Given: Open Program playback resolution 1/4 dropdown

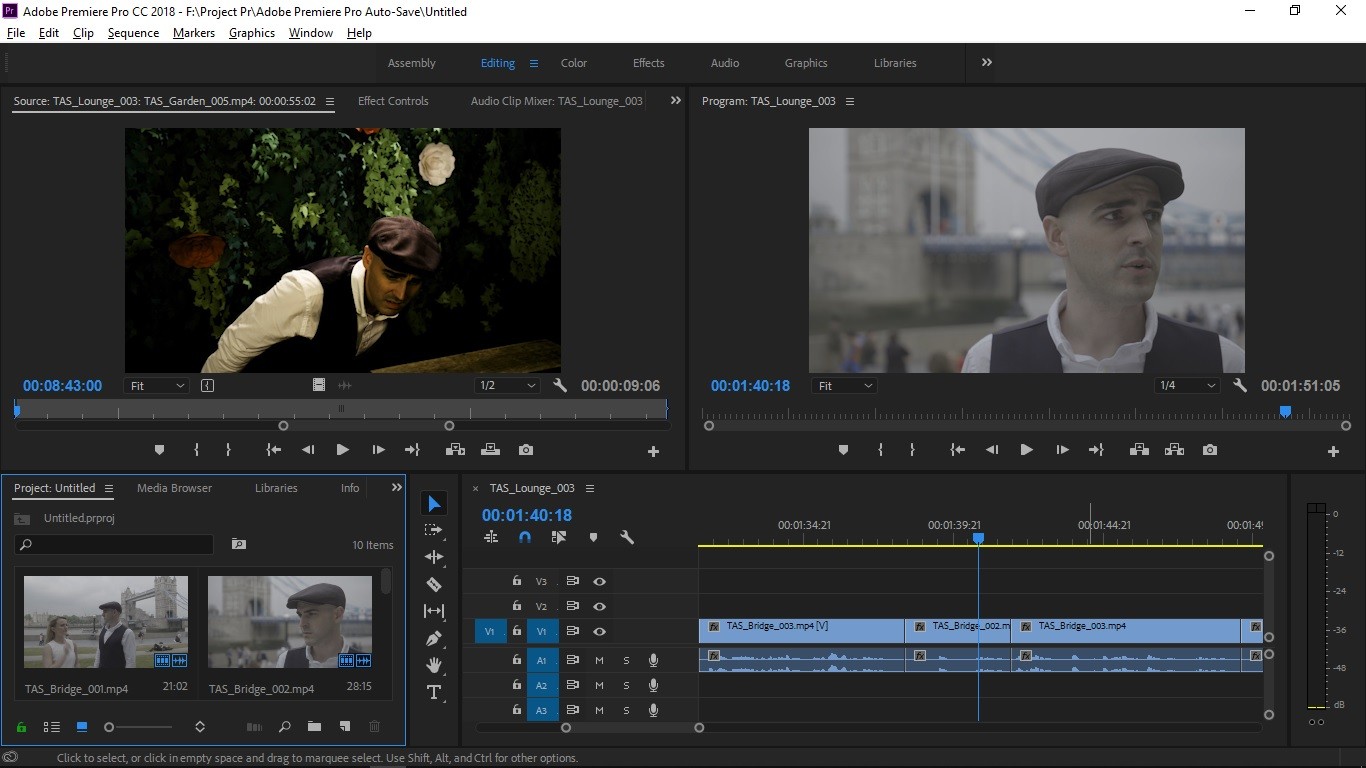Looking at the screenshot, I should (x=1187, y=386).
